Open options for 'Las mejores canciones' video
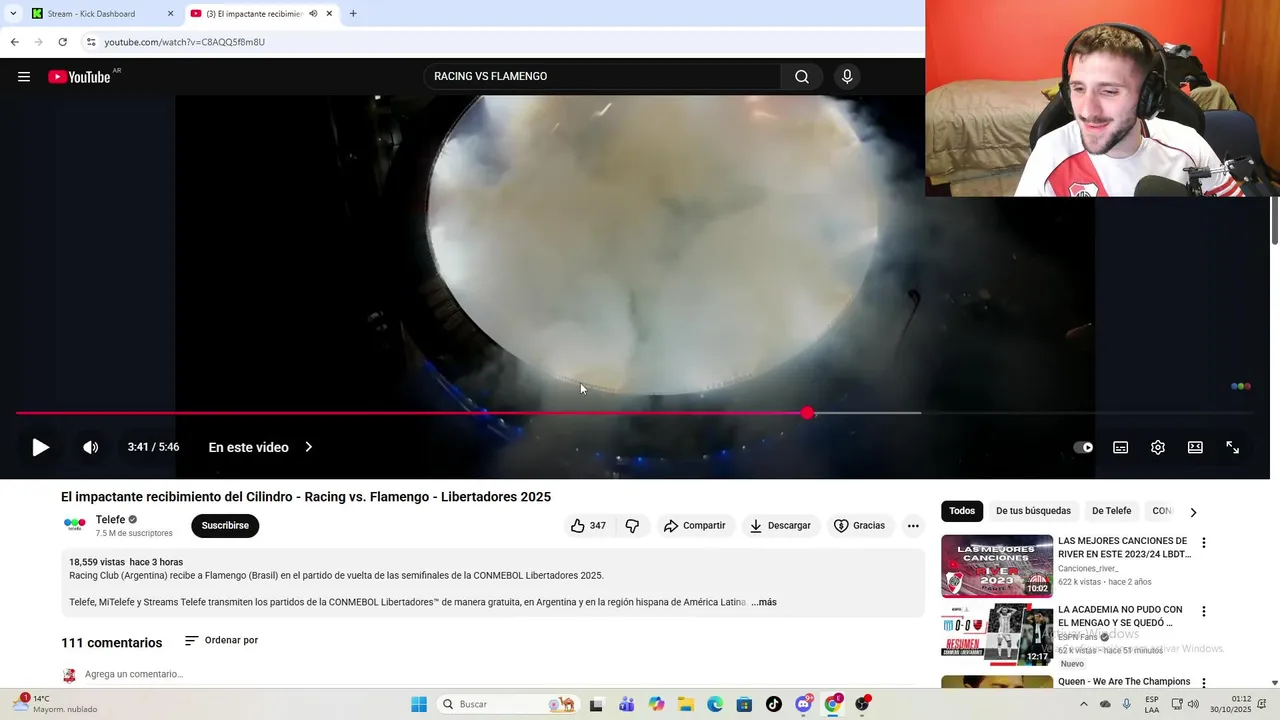Screen dimensions: 1280x720 [1204, 543]
